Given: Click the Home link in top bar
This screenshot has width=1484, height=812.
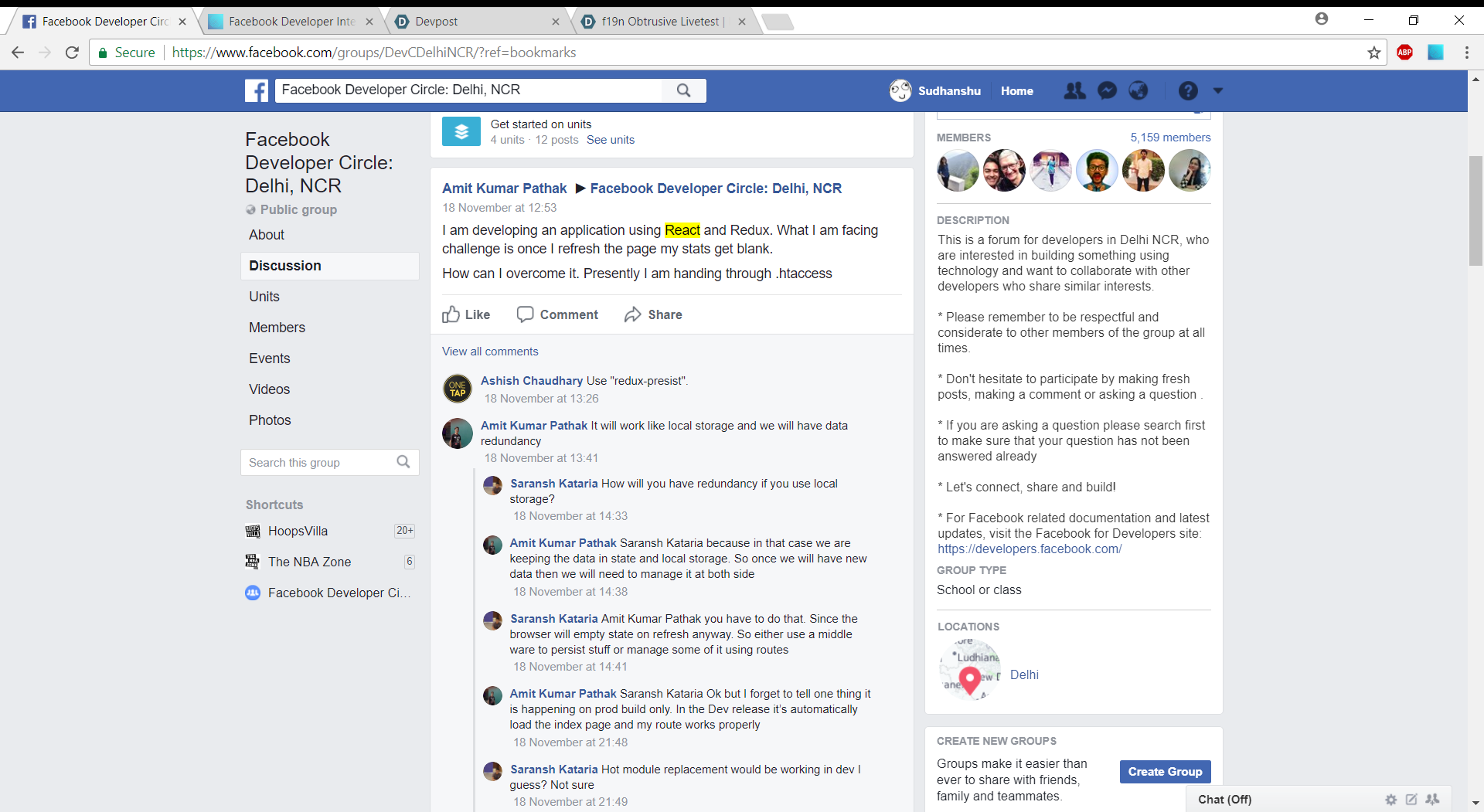Looking at the screenshot, I should coord(1017,90).
